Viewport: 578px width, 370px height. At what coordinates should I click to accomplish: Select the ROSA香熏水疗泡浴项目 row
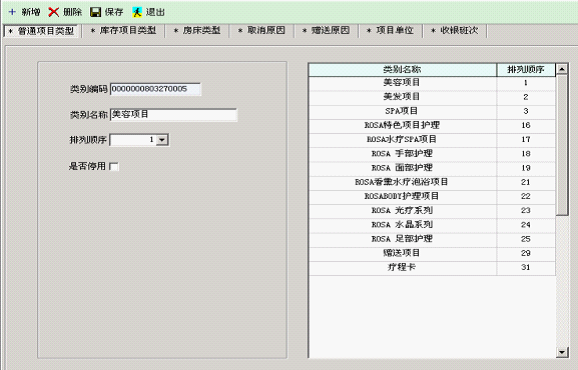(432, 182)
